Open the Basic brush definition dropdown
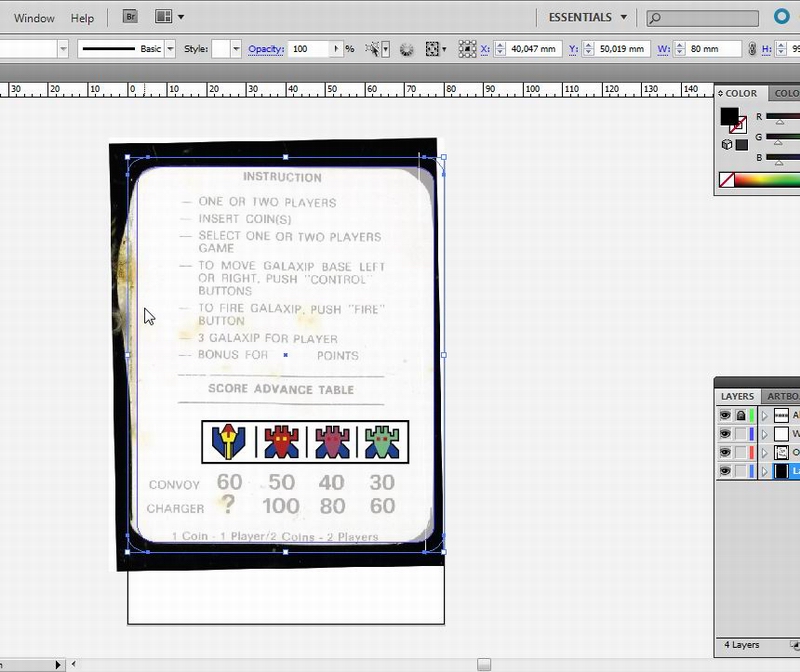Image resolution: width=800 pixels, height=672 pixels. click(x=170, y=49)
